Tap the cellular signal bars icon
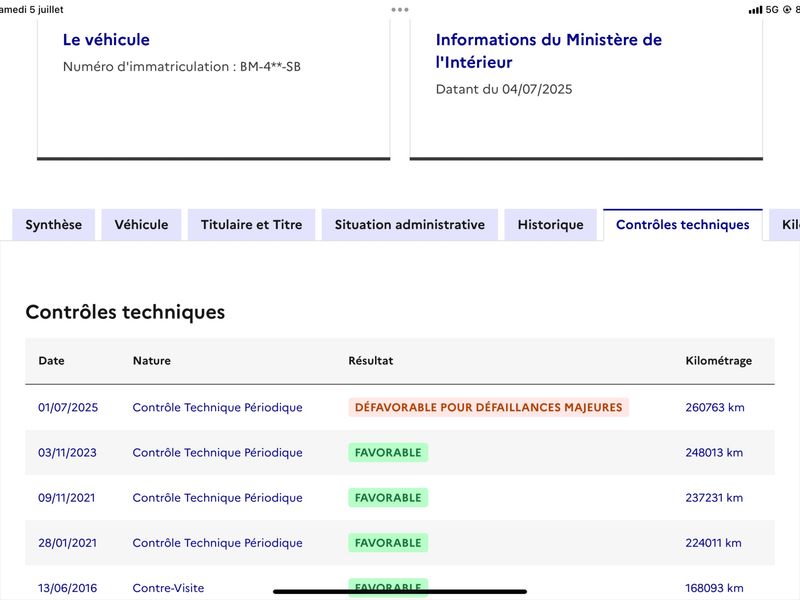Image resolution: width=800 pixels, height=600 pixels. coord(755,10)
